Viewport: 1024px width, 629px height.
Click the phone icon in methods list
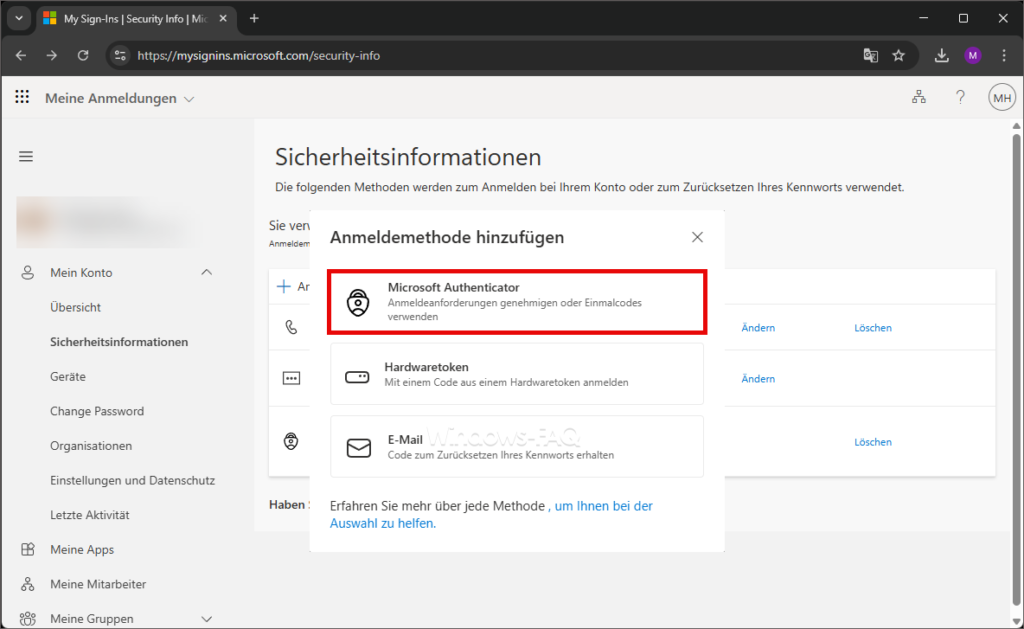[x=291, y=327]
